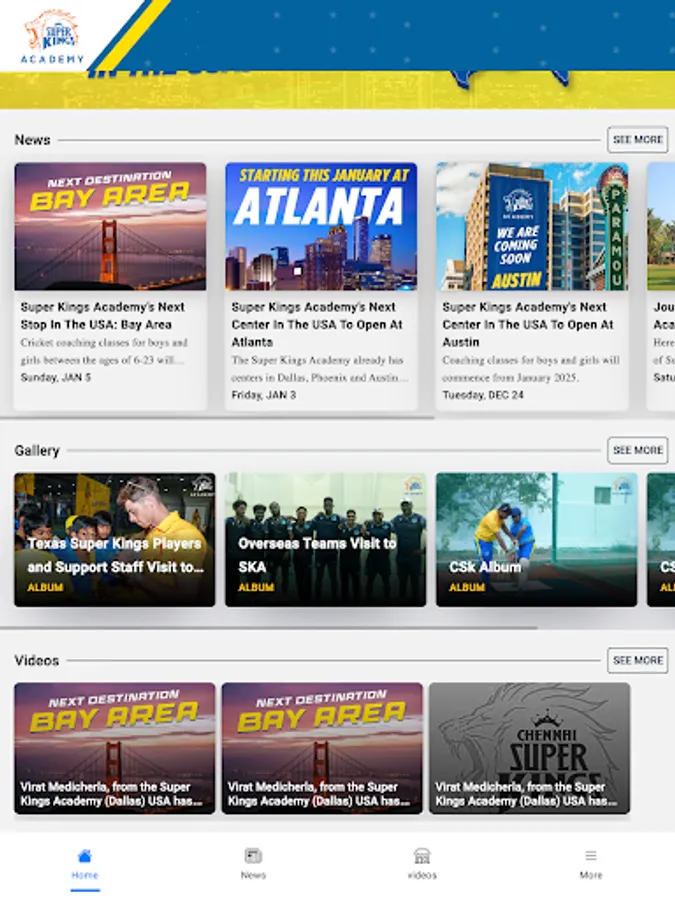Screen dimensions: 675x900
Task: Open the partially visible fourth news card
Action: pyautogui.click(x=661, y=286)
